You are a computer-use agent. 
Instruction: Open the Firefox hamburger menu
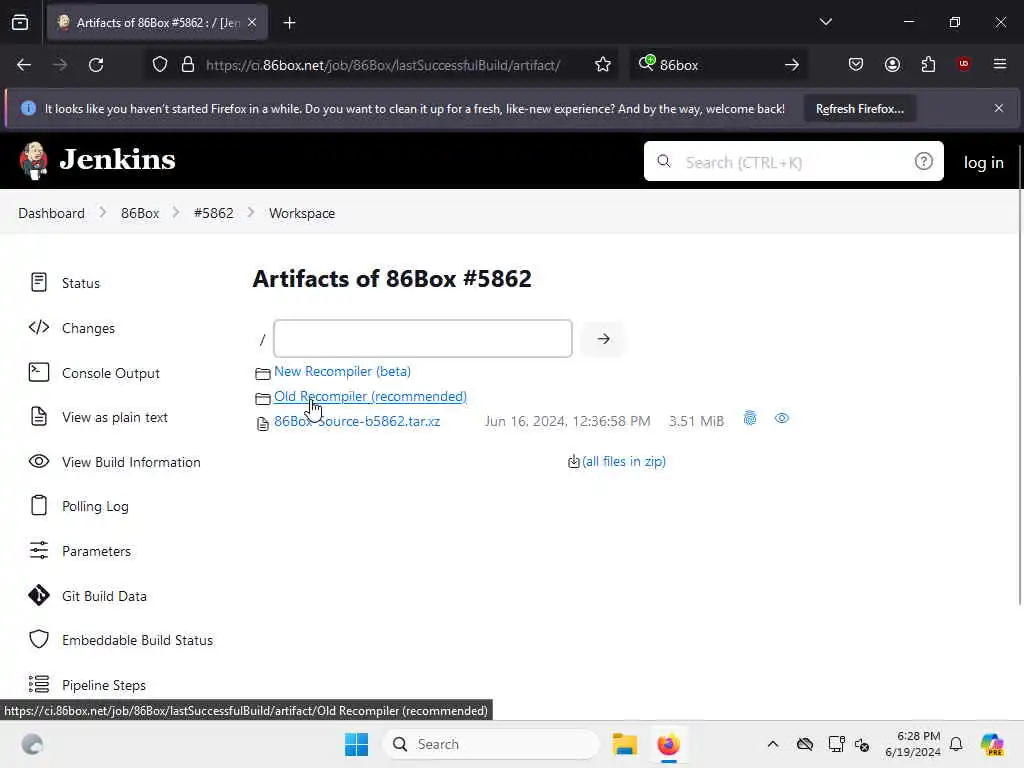(1000, 64)
